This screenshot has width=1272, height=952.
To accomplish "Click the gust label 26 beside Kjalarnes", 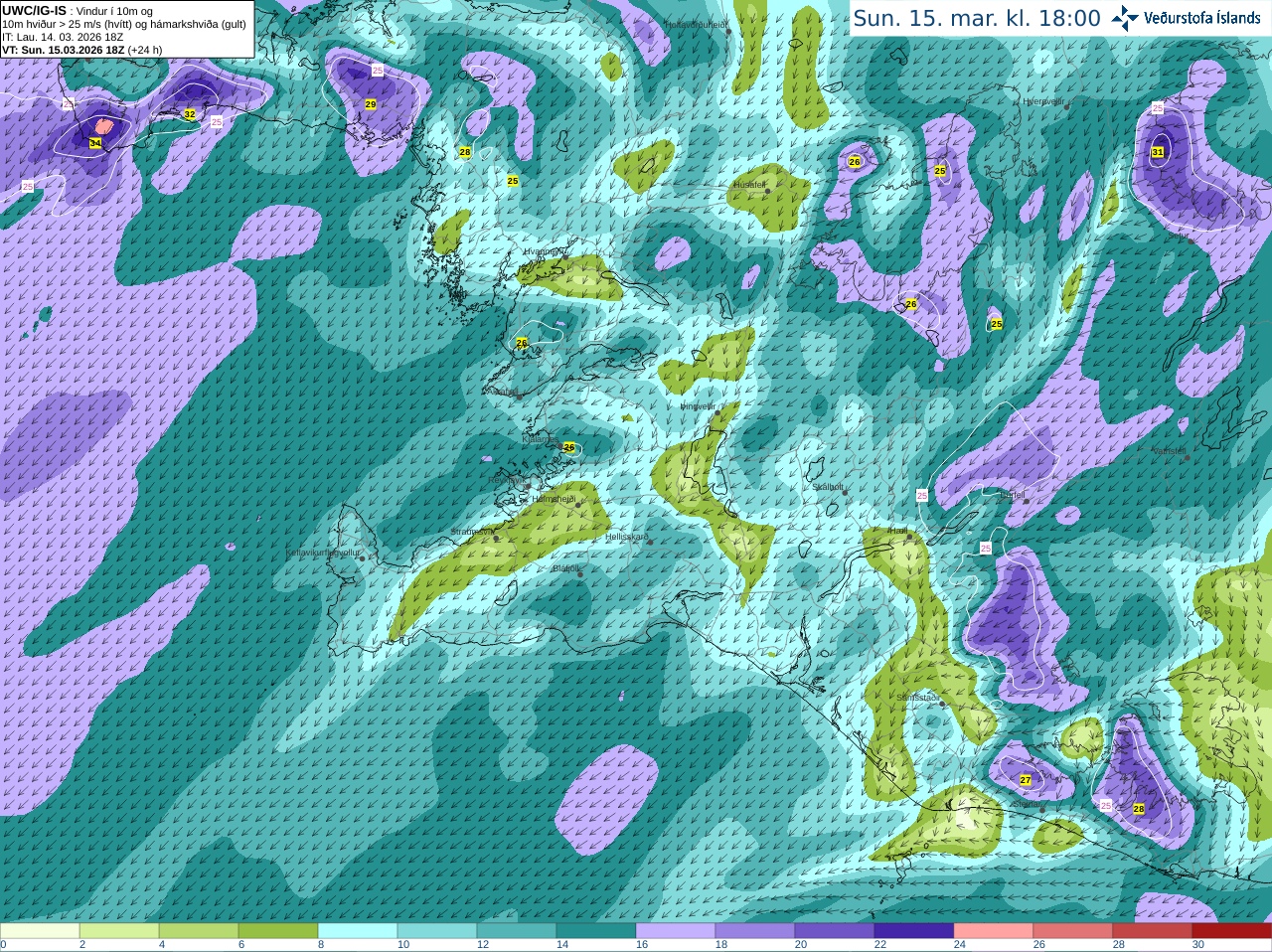I will tap(569, 447).
